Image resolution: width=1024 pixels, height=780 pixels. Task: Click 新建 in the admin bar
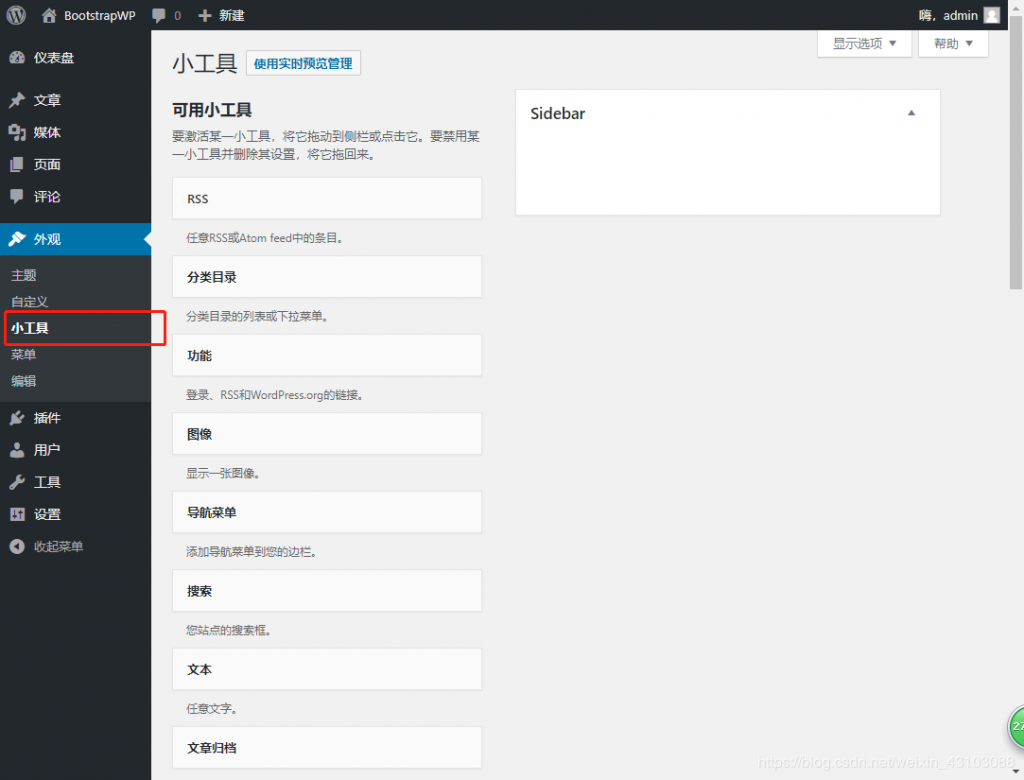tap(231, 16)
